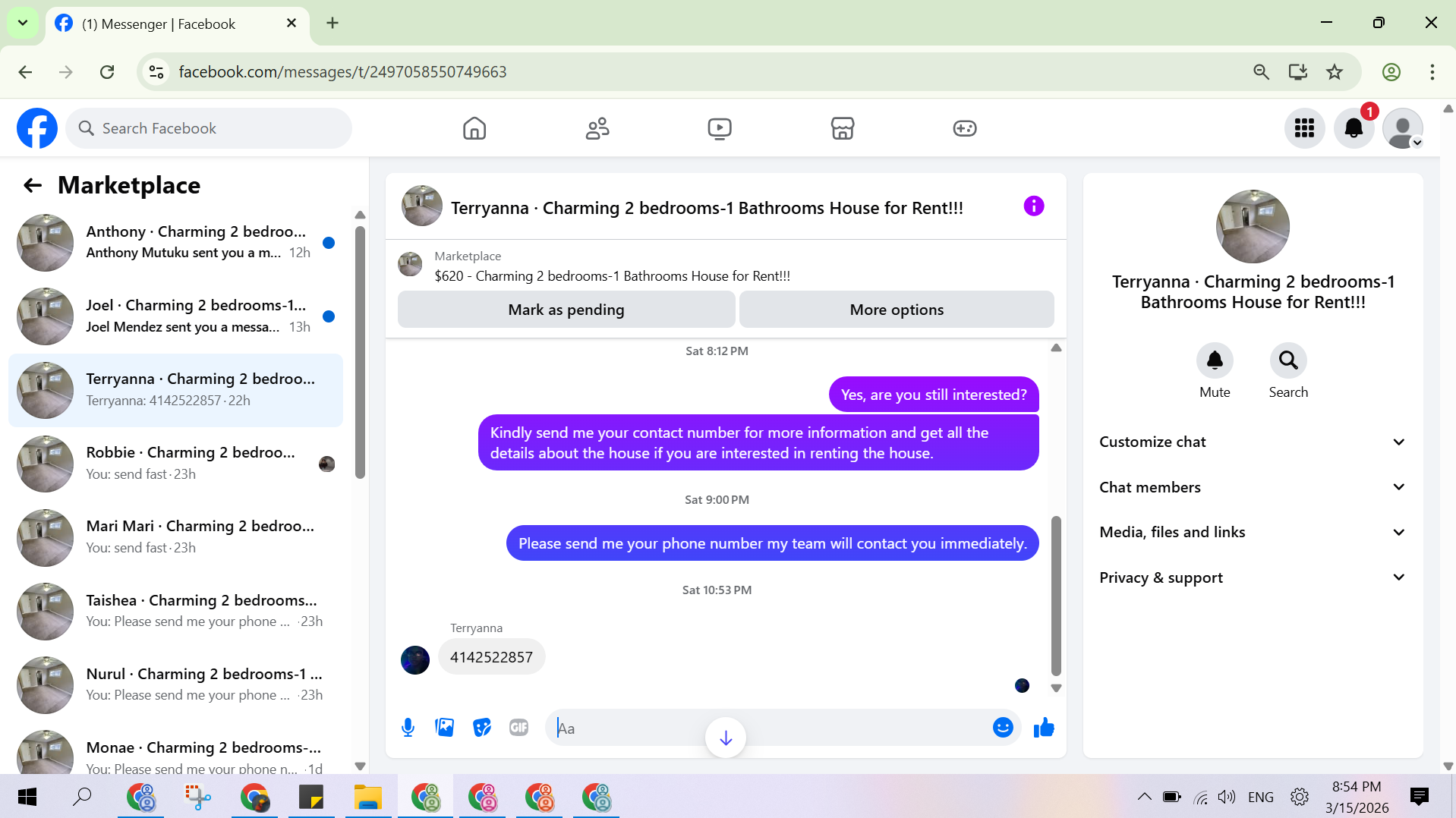Image resolution: width=1456 pixels, height=818 pixels.
Task: Send a thumbs-up like
Action: (1044, 728)
